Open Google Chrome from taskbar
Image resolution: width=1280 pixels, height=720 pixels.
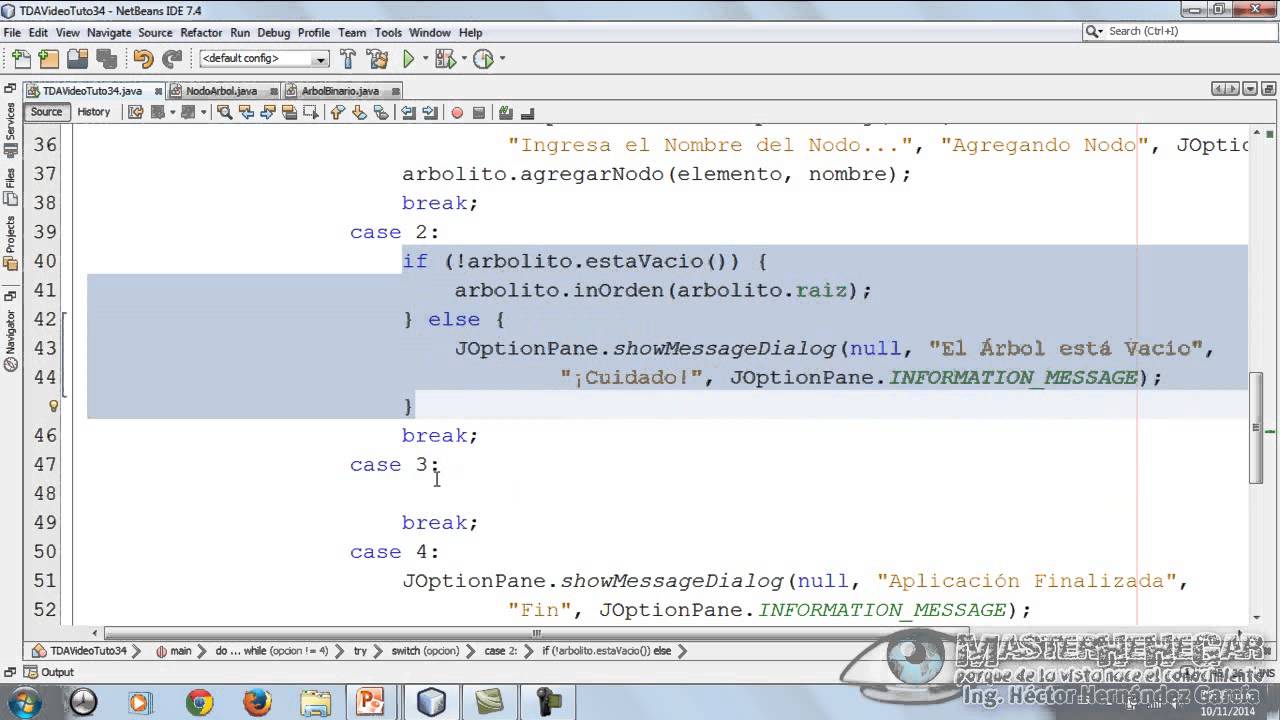[199, 702]
